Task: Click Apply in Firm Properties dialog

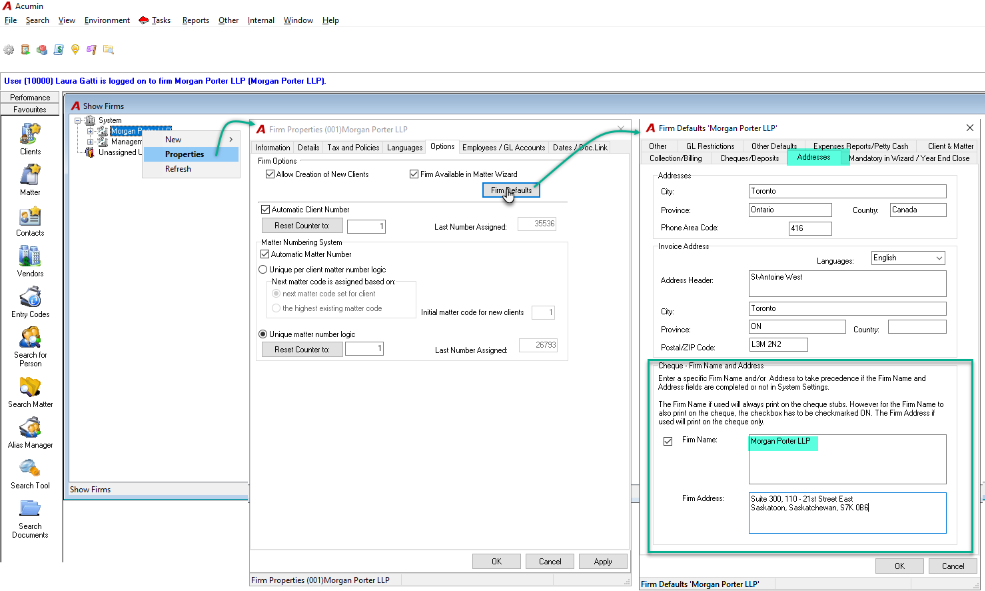Action: pyautogui.click(x=603, y=561)
